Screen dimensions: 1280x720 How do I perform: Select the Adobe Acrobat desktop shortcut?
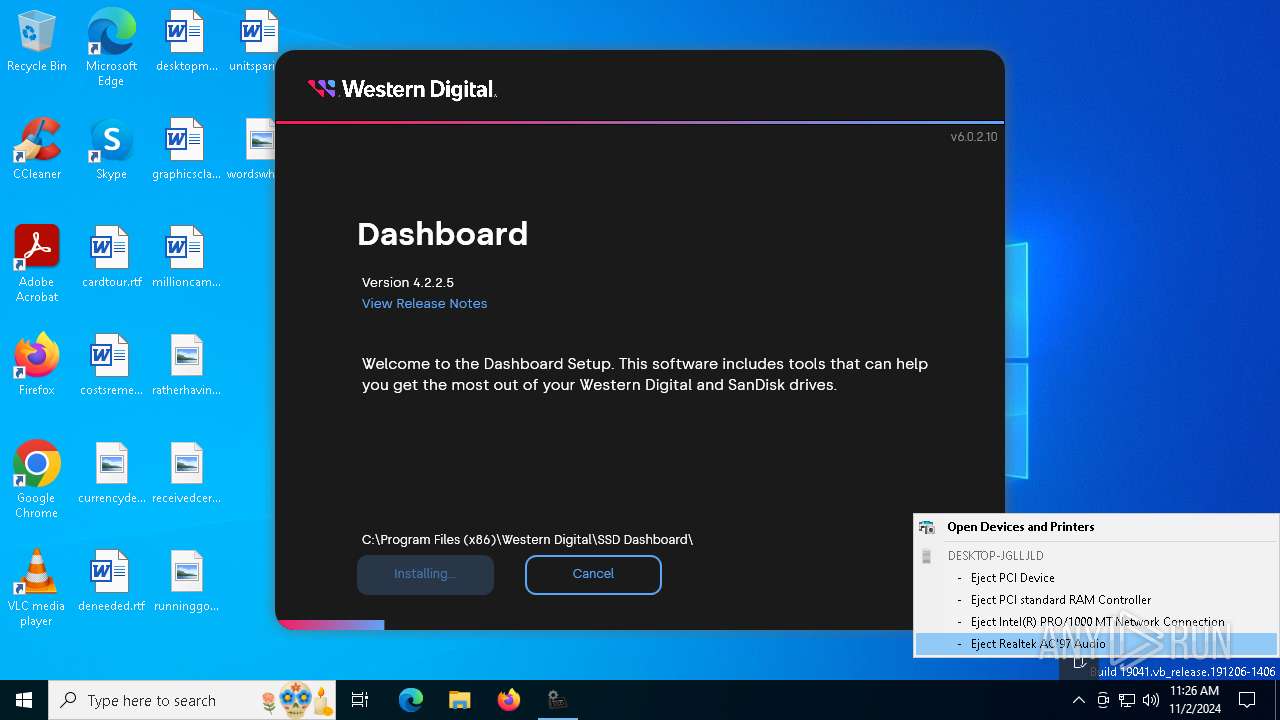(x=37, y=264)
